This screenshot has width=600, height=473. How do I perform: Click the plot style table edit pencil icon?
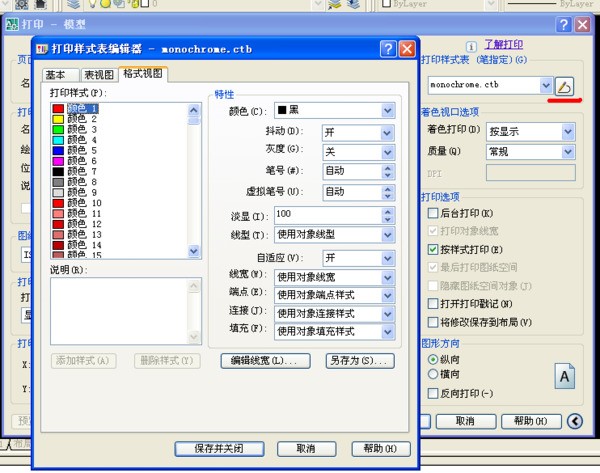pyautogui.click(x=565, y=86)
